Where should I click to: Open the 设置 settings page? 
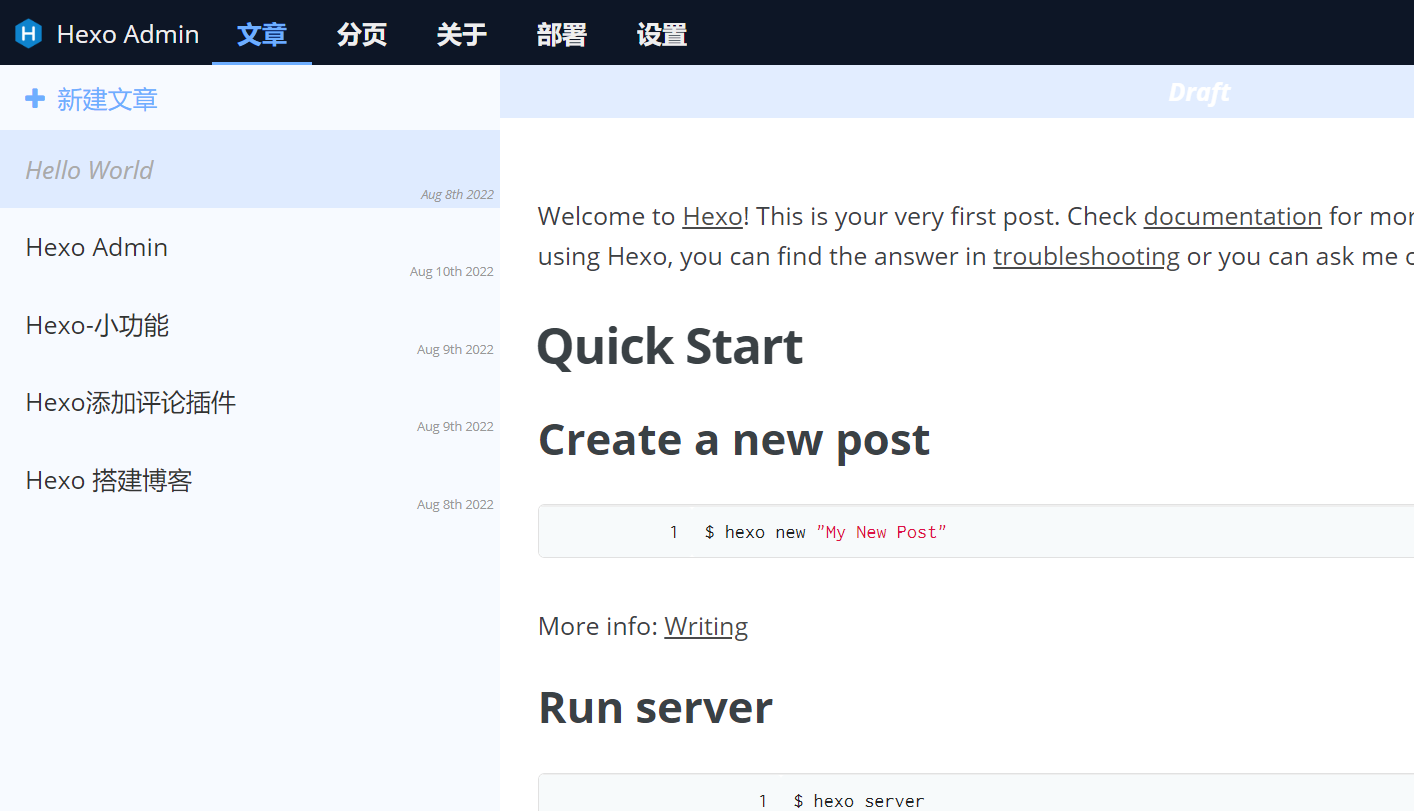[x=661, y=33]
